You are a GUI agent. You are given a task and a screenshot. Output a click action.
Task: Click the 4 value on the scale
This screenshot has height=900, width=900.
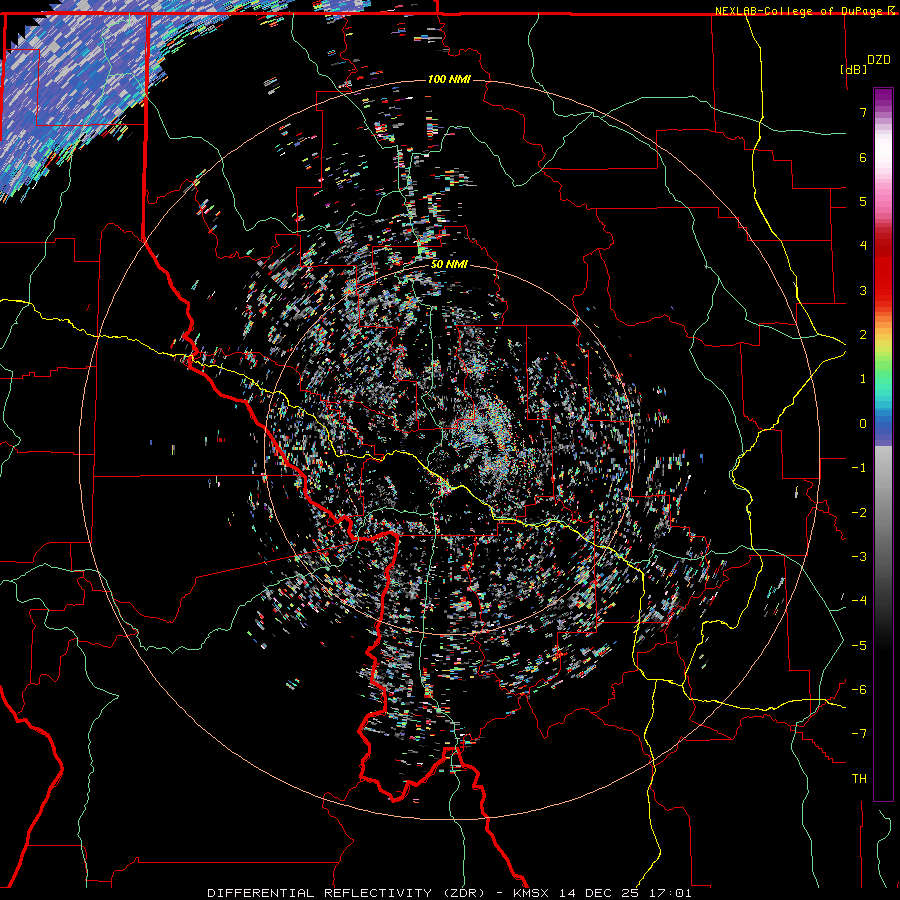(x=863, y=246)
